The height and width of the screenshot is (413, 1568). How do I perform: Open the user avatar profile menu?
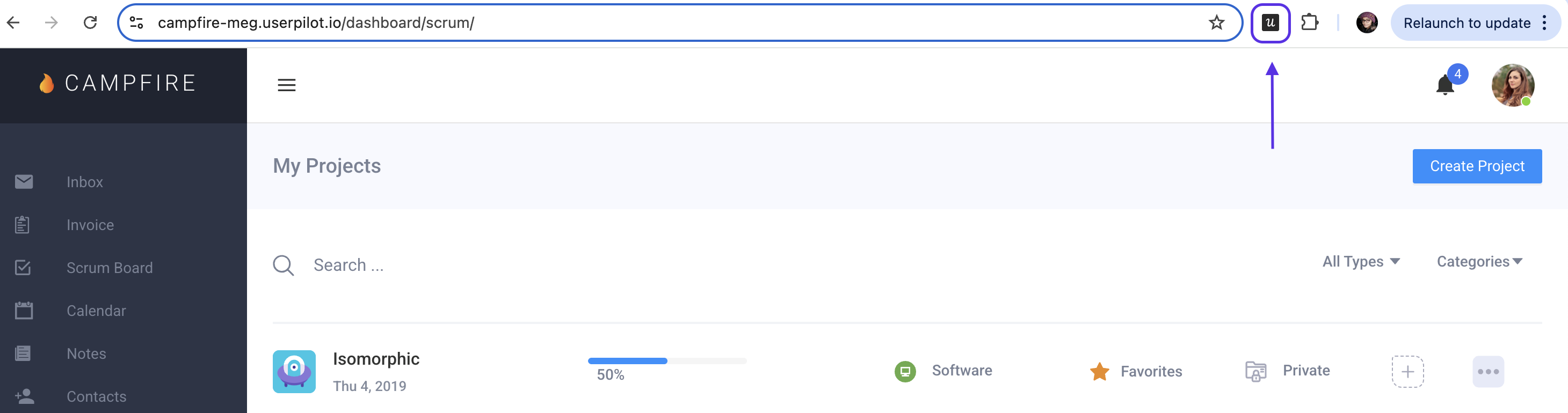(1512, 85)
